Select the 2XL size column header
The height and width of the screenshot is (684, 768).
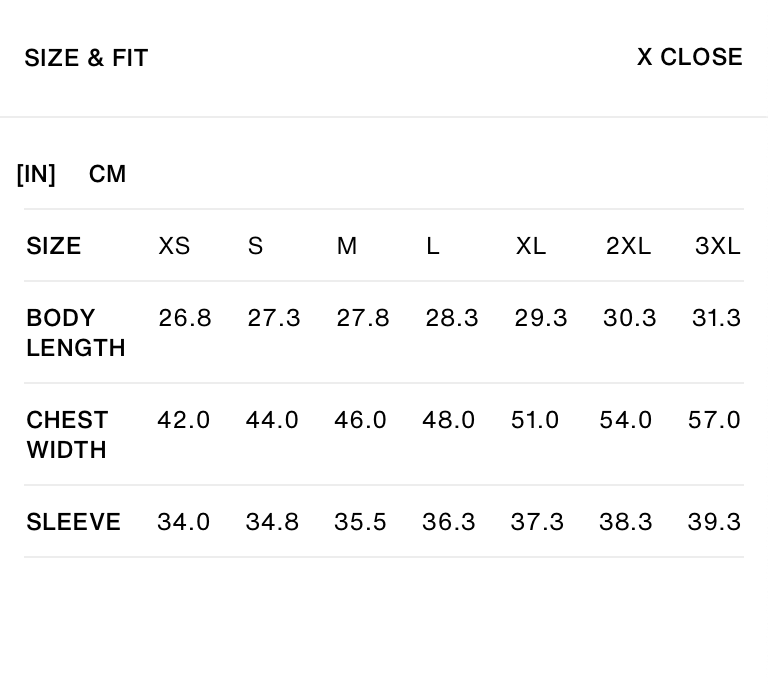coord(628,246)
